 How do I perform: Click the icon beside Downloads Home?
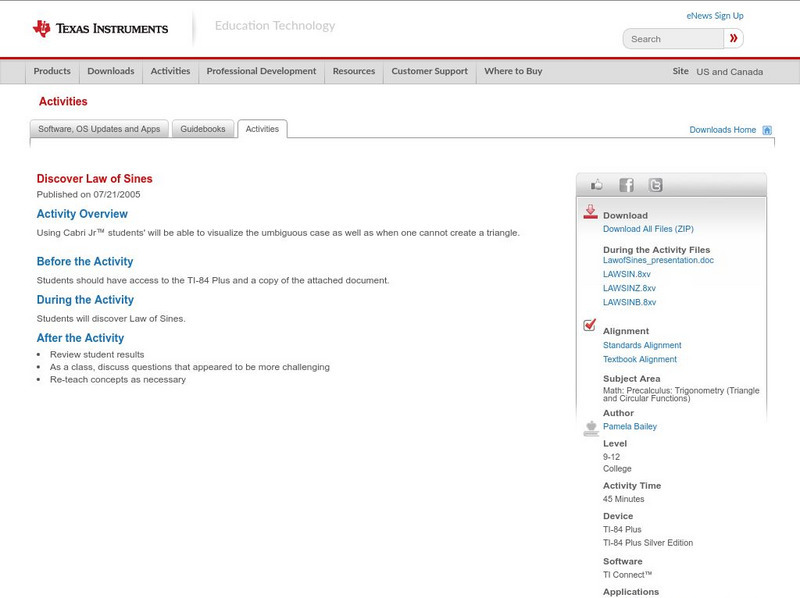pos(765,129)
